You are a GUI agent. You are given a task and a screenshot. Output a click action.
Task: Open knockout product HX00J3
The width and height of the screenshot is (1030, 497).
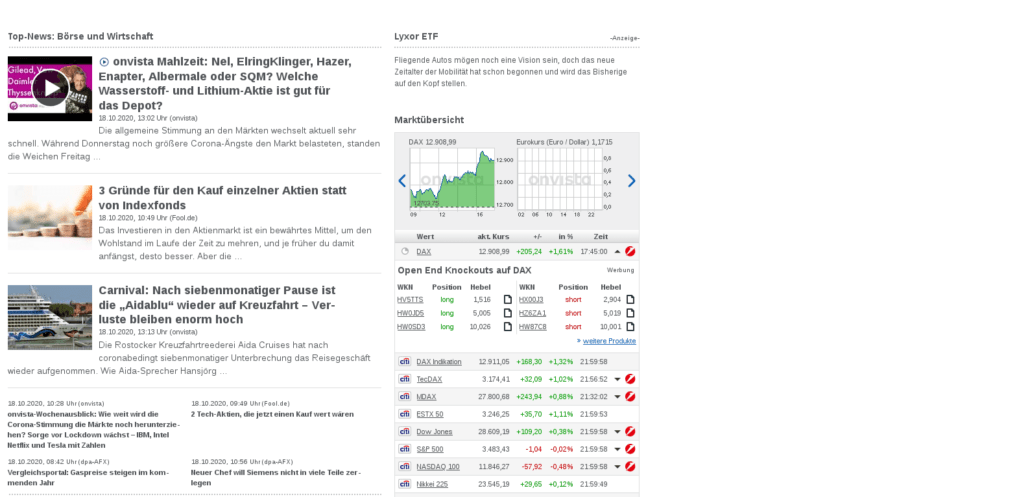(x=531, y=299)
